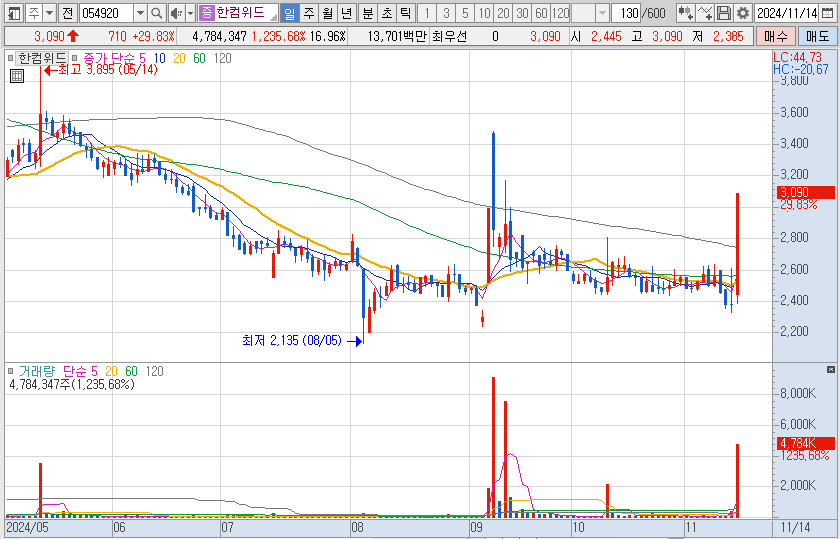Viewport: 840px width, 539px height.
Task: Open the 주 type dropdown arrow
Action: (x=49, y=13)
